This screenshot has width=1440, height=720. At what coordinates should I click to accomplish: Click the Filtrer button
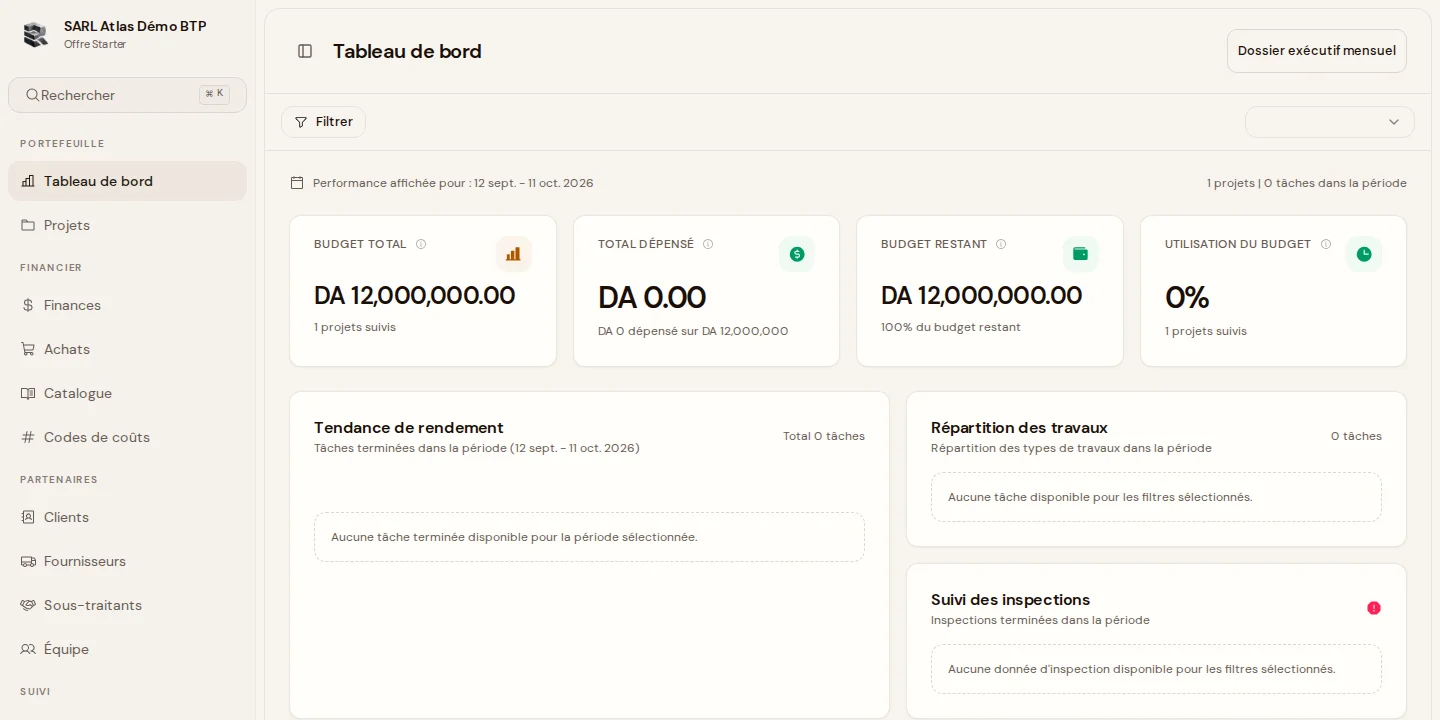pyautogui.click(x=324, y=122)
